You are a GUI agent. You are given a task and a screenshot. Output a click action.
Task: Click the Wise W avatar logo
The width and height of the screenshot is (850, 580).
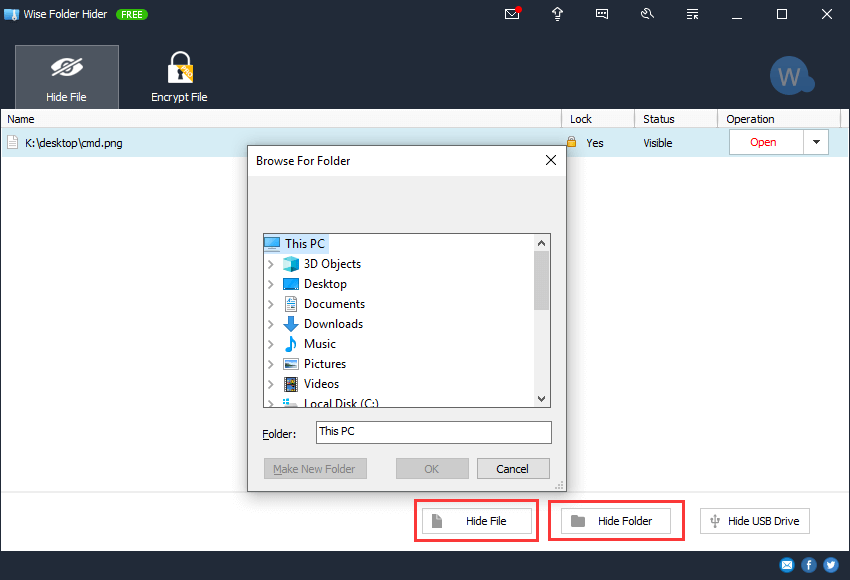pos(791,76)
